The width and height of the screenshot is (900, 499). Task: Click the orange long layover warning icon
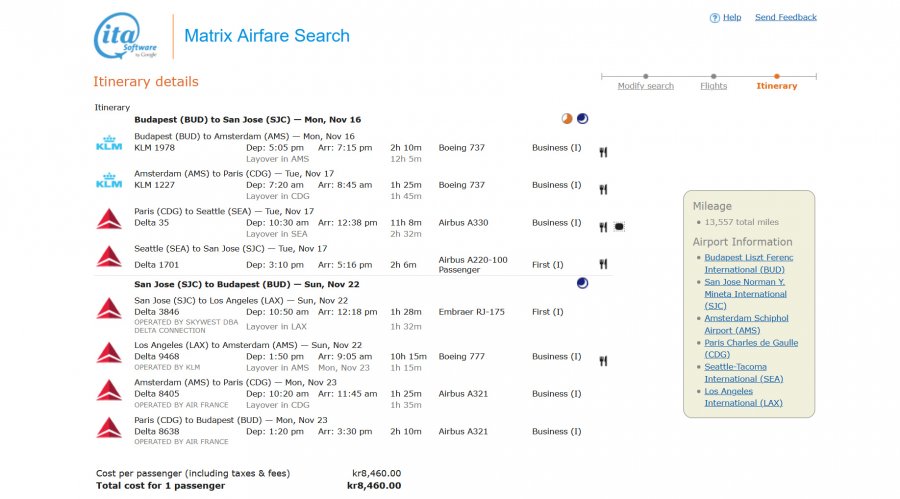(567, 118)
